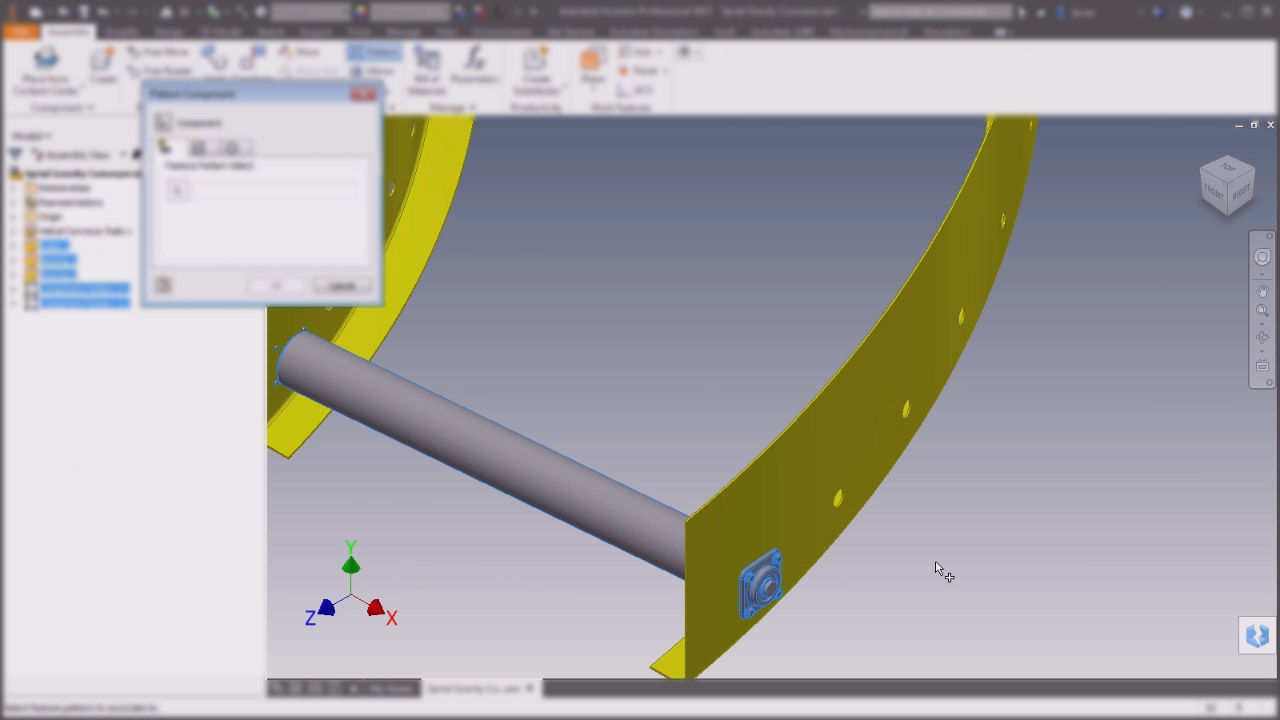Click the Feature Pattern Select input field
This screenshot has height=720, width=1280.
[275, 190]
